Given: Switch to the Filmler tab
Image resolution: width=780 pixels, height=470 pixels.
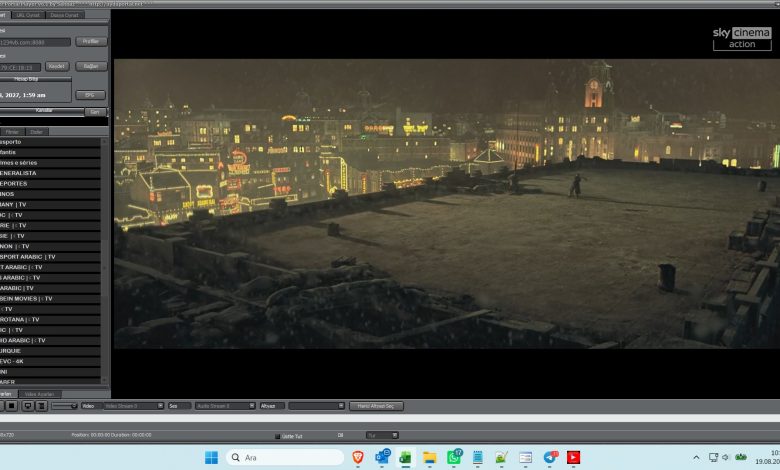Looking at the screenshot, I should (12, 132).
